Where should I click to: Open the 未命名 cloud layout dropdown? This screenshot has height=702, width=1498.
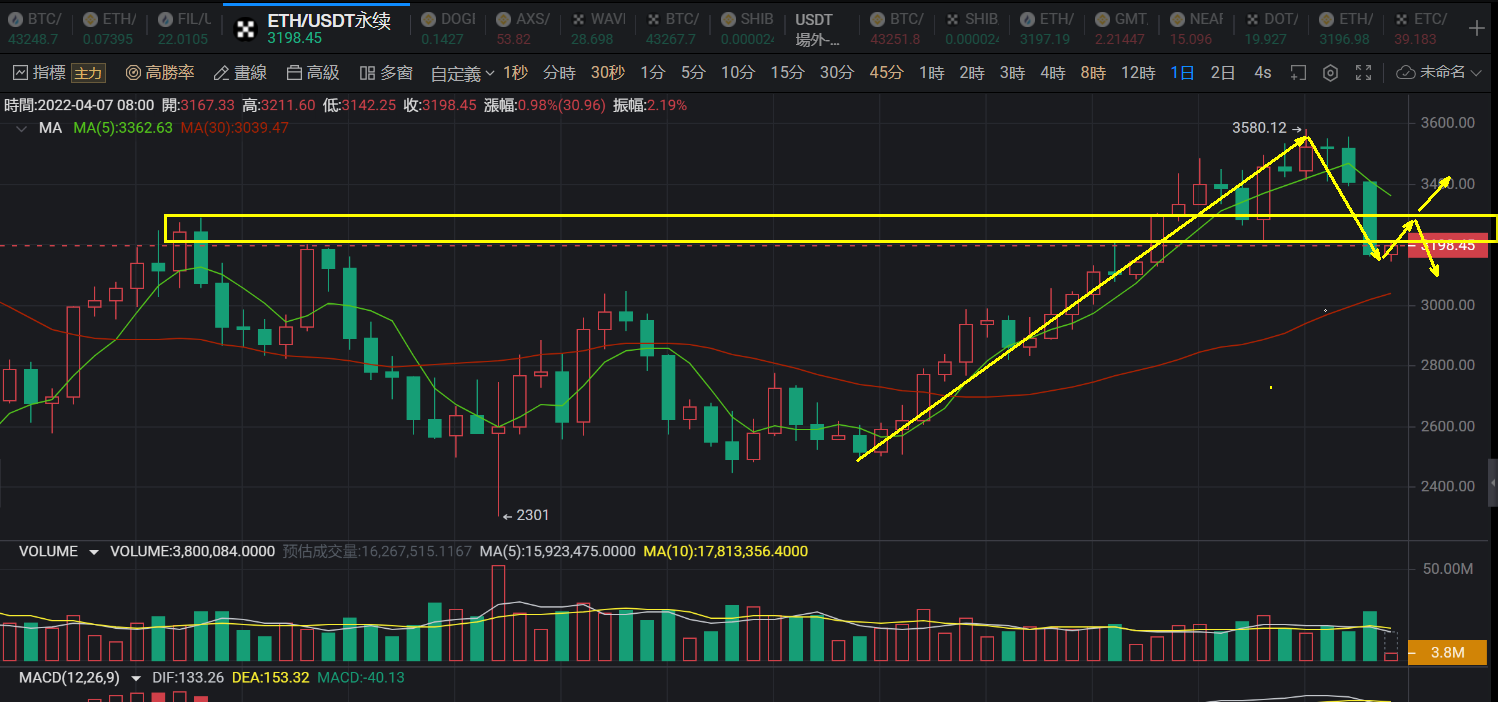(x=1438, y=73)
